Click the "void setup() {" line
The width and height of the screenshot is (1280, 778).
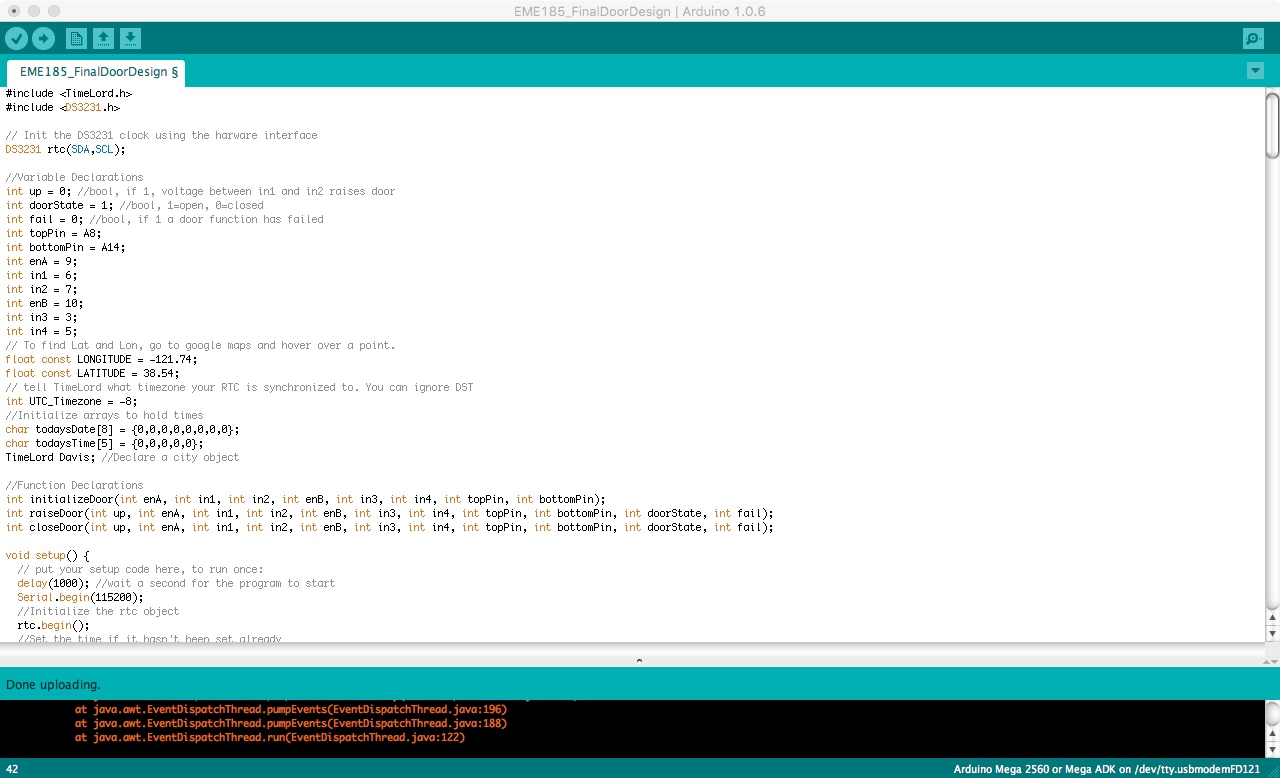point(47,555)
